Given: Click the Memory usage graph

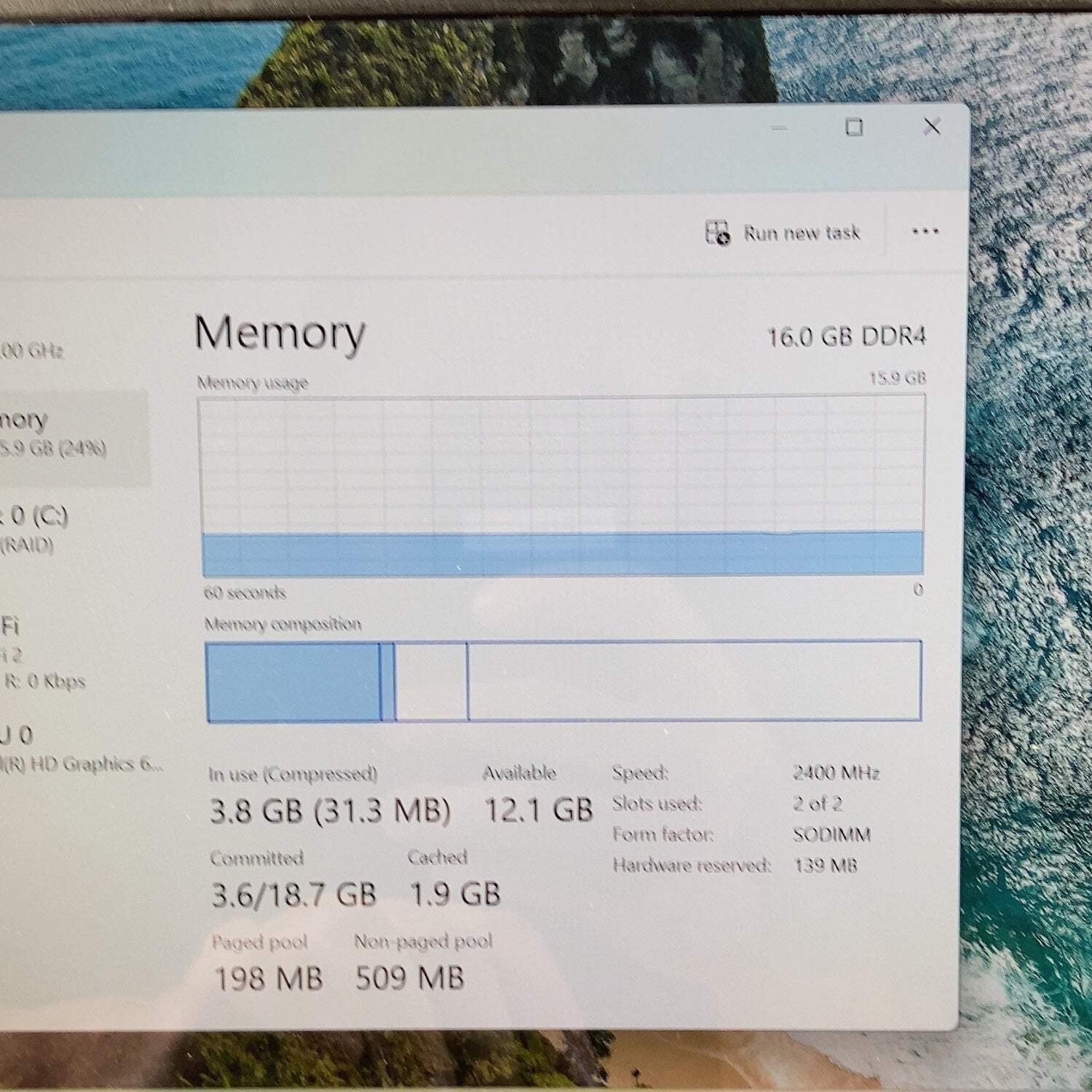Looking at the screenshot, I should click(562, 486).
